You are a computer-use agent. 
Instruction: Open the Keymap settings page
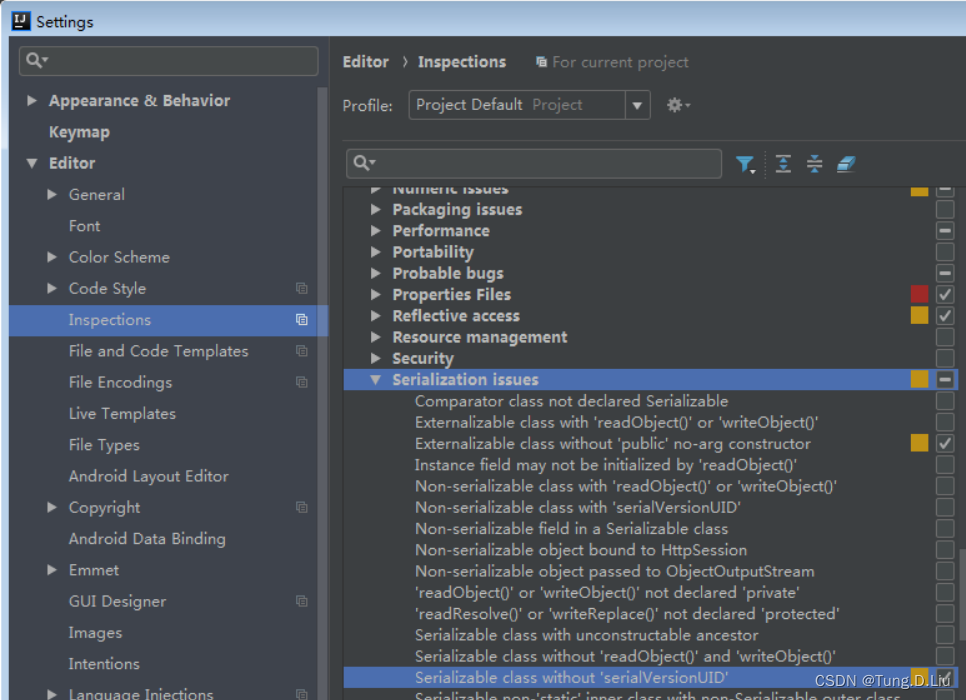tap(79, 132)
